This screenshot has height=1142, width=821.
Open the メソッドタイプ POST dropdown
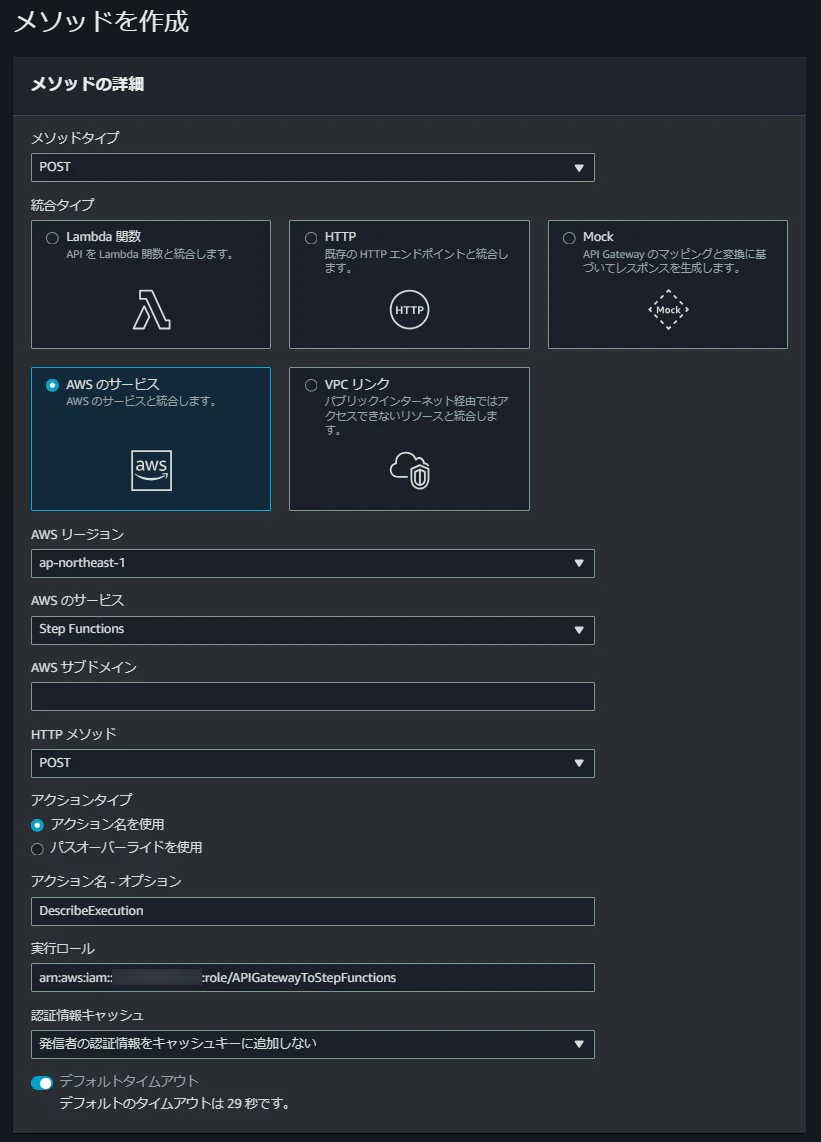pos(313,168)
